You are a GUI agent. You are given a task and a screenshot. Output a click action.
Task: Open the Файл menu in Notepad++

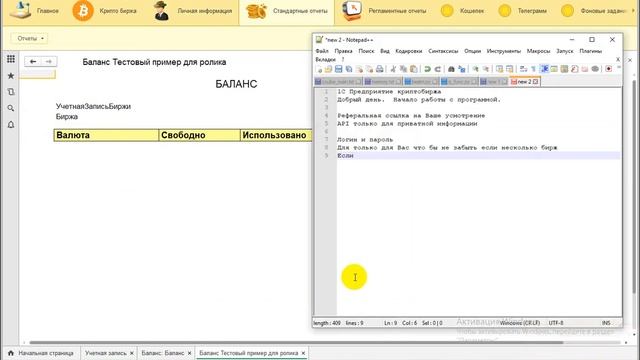click(x=322, y=51)
